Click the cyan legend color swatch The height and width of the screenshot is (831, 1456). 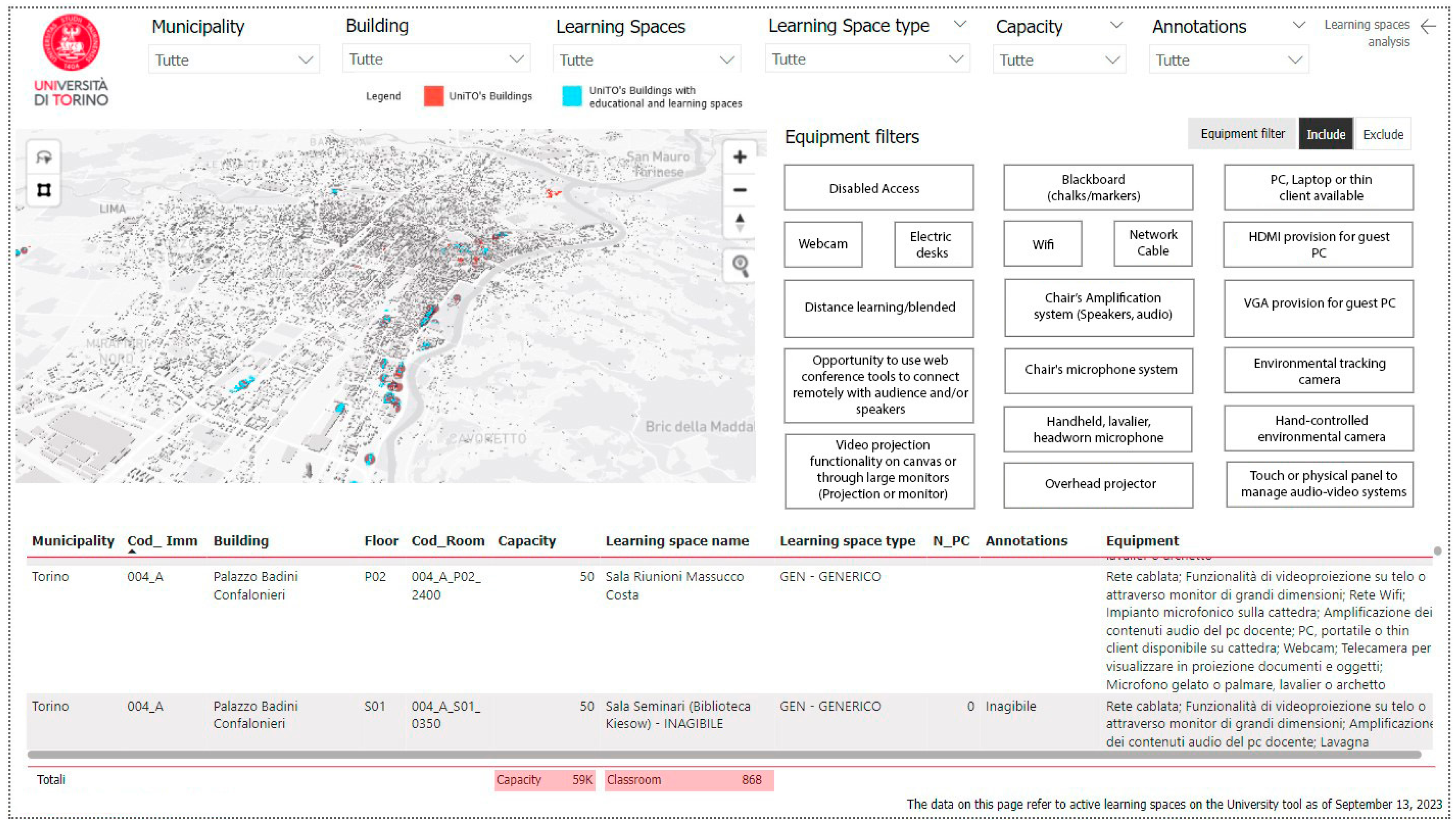click(572, 96)
